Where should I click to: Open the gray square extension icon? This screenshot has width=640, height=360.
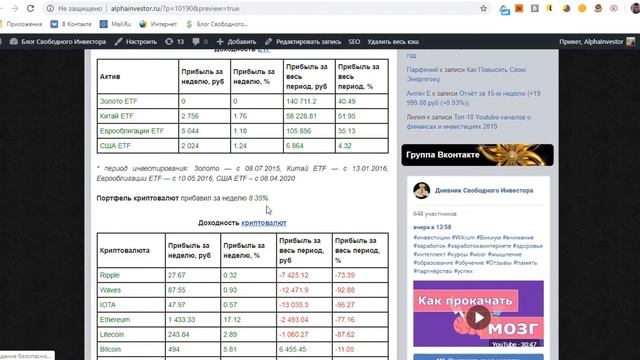click(535, 8)
